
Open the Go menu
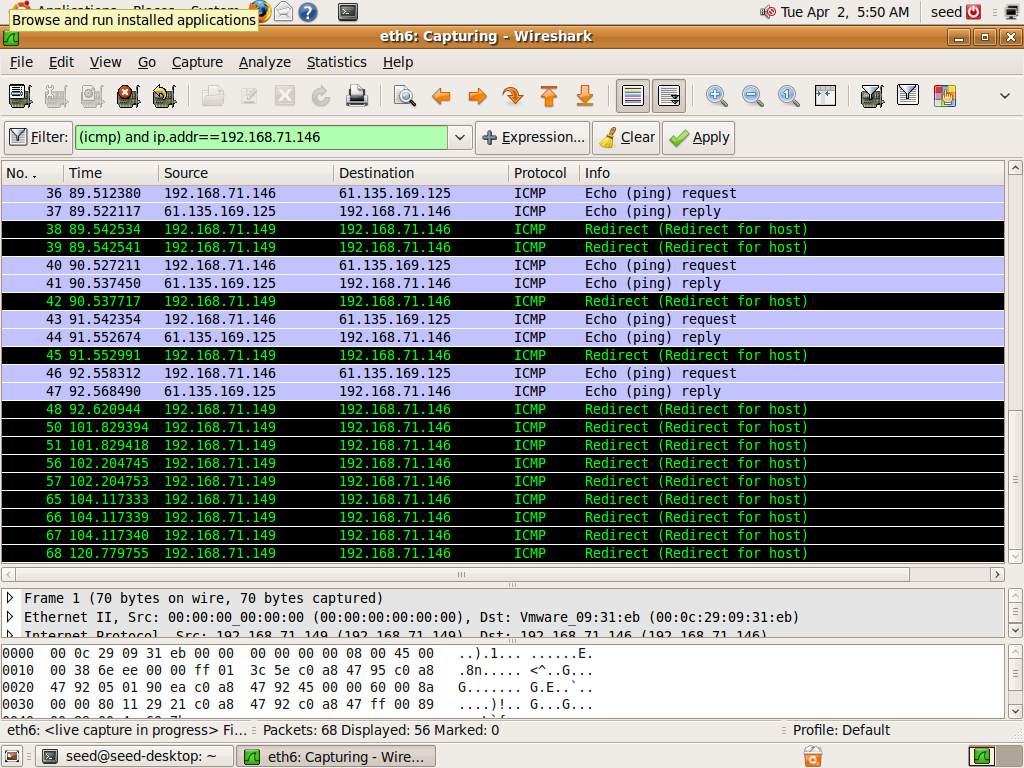(x=147, y=62)
